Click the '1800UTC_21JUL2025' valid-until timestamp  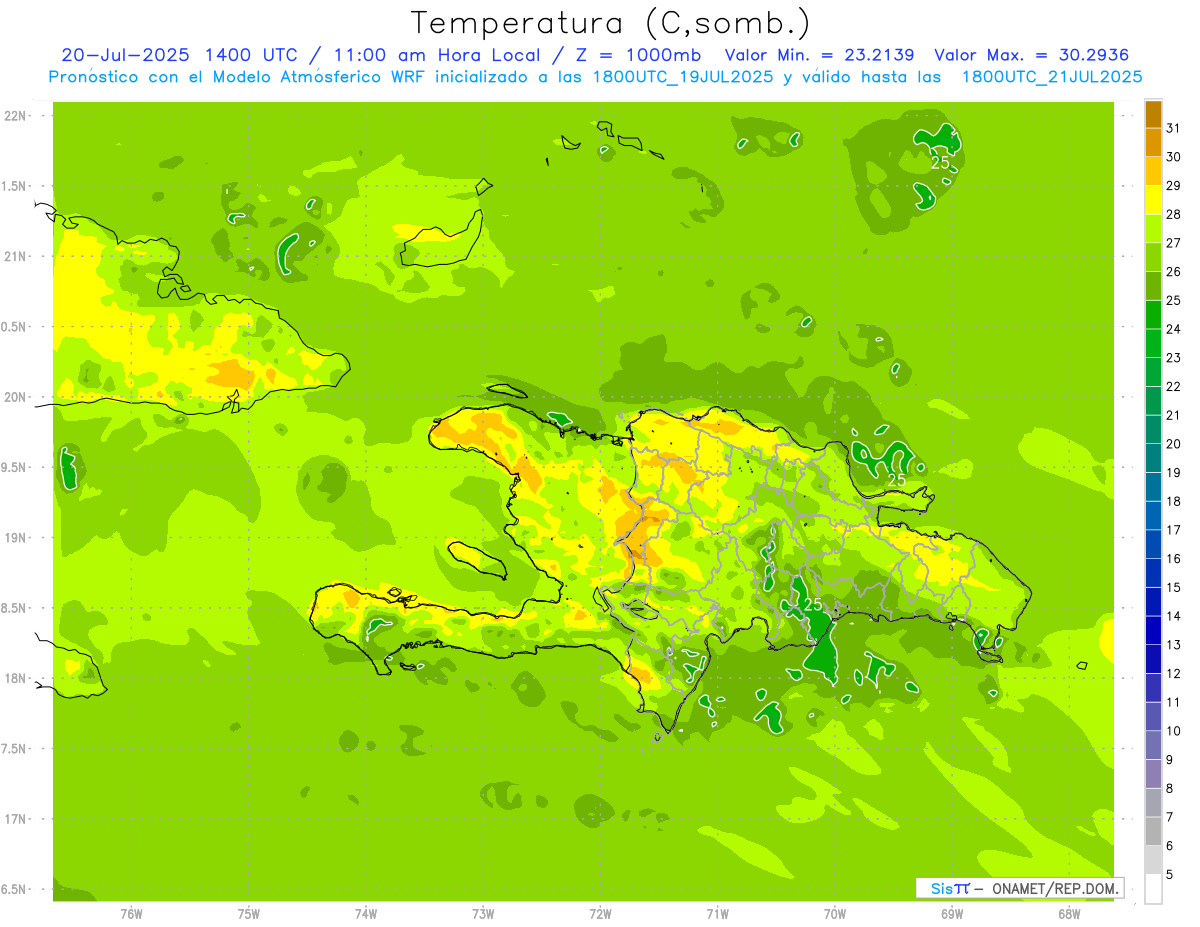1052,77
